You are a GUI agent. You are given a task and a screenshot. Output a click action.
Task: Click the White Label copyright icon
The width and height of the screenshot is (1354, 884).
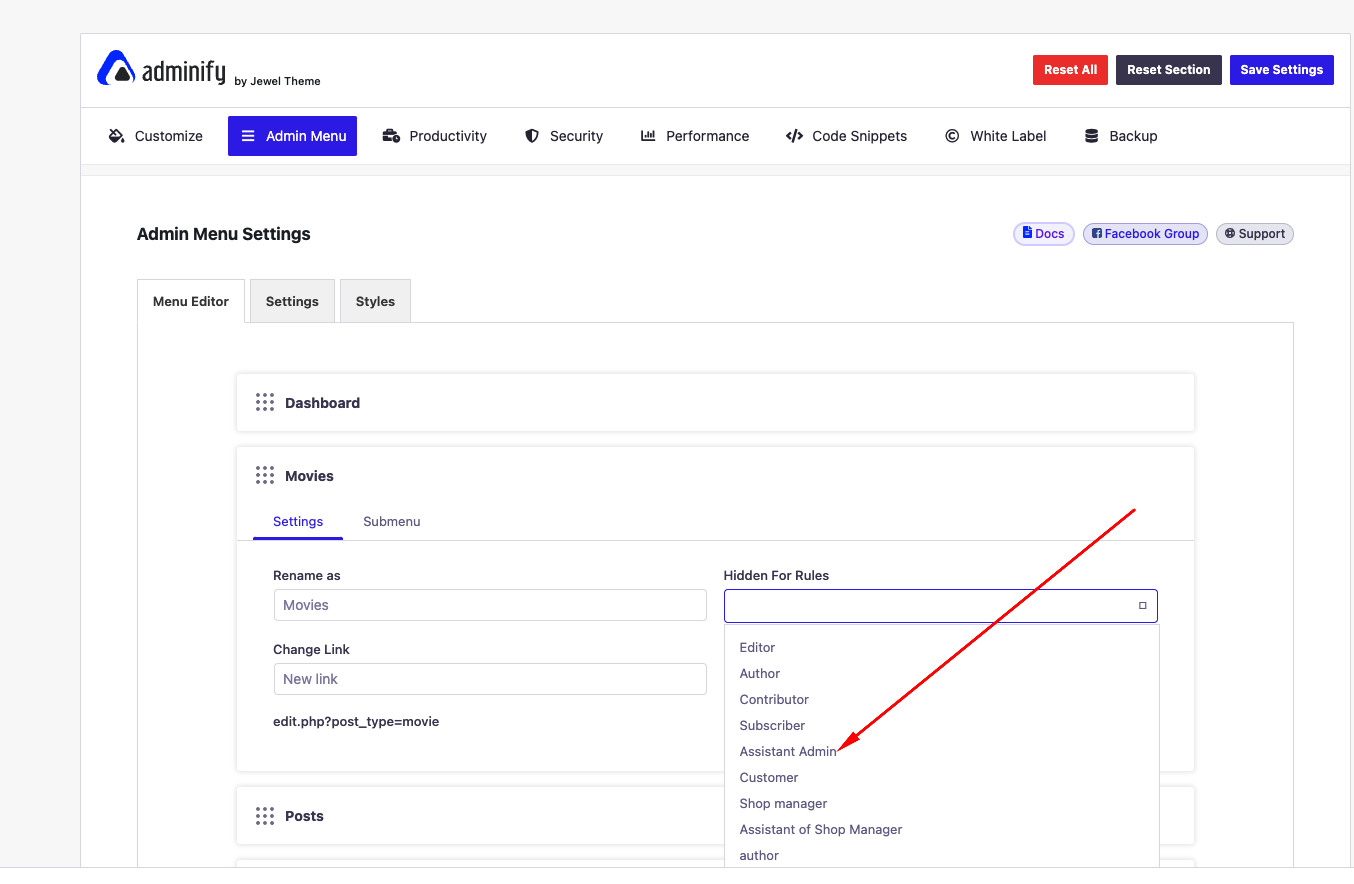[952, 136]
